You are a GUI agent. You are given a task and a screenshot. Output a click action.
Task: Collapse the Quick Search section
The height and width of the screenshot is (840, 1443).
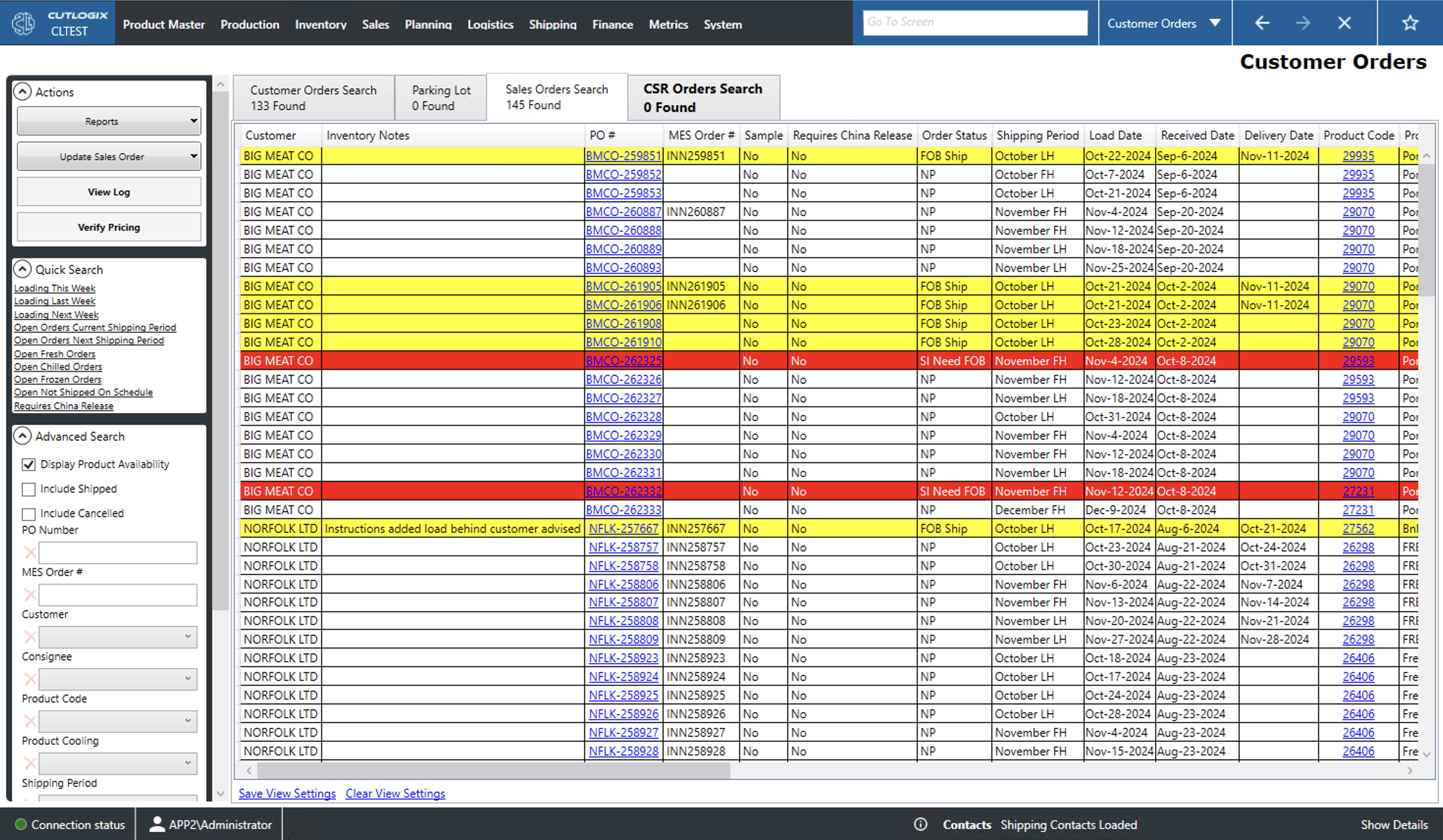pyautogui.click(x=23, y=269)
